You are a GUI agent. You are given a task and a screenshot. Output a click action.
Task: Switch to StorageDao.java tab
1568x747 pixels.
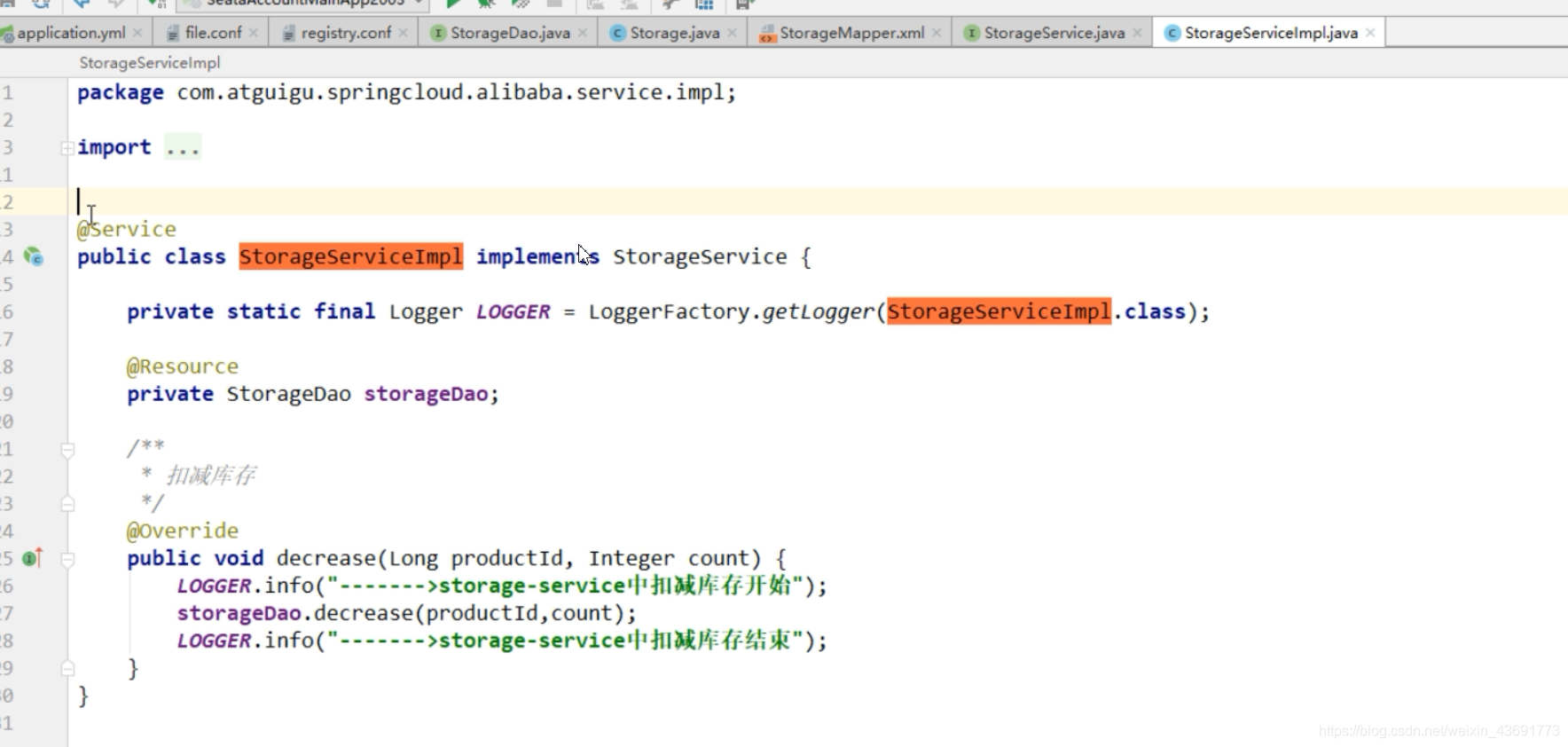click(510, 33)
